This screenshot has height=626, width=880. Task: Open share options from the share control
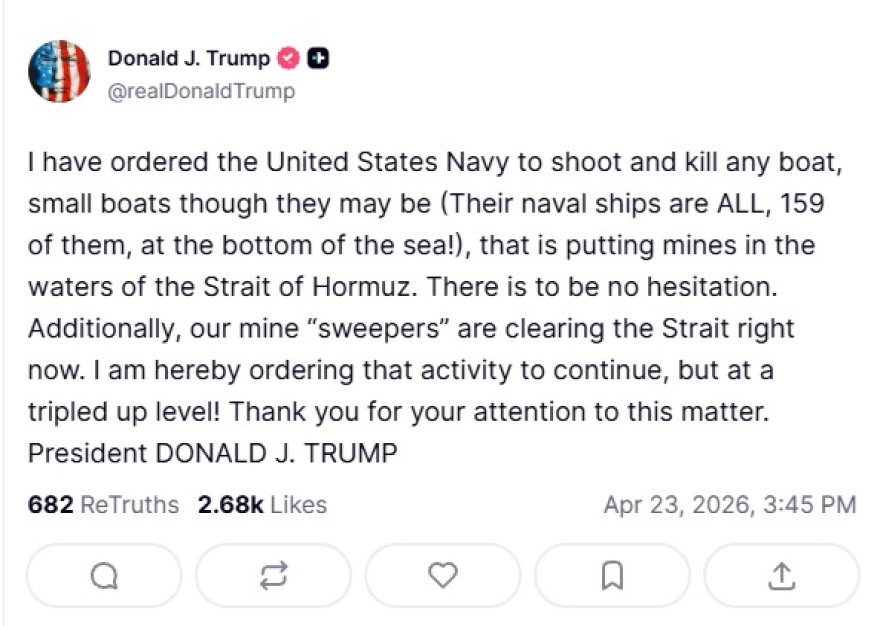781,575
